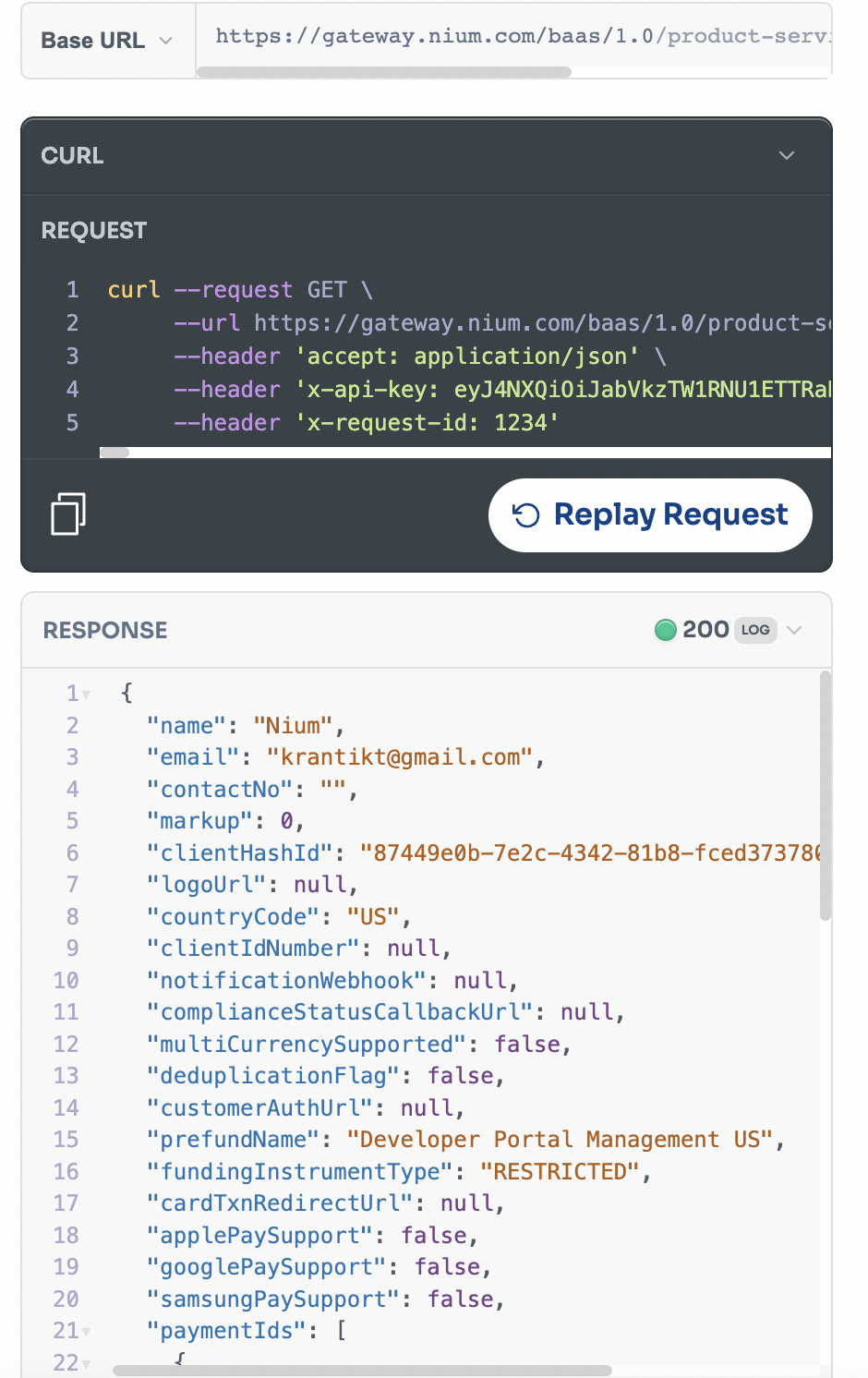Click the response vertical scrollbar
The width and height of the screenshot is (868, 1378).
(x=826, y=796)
